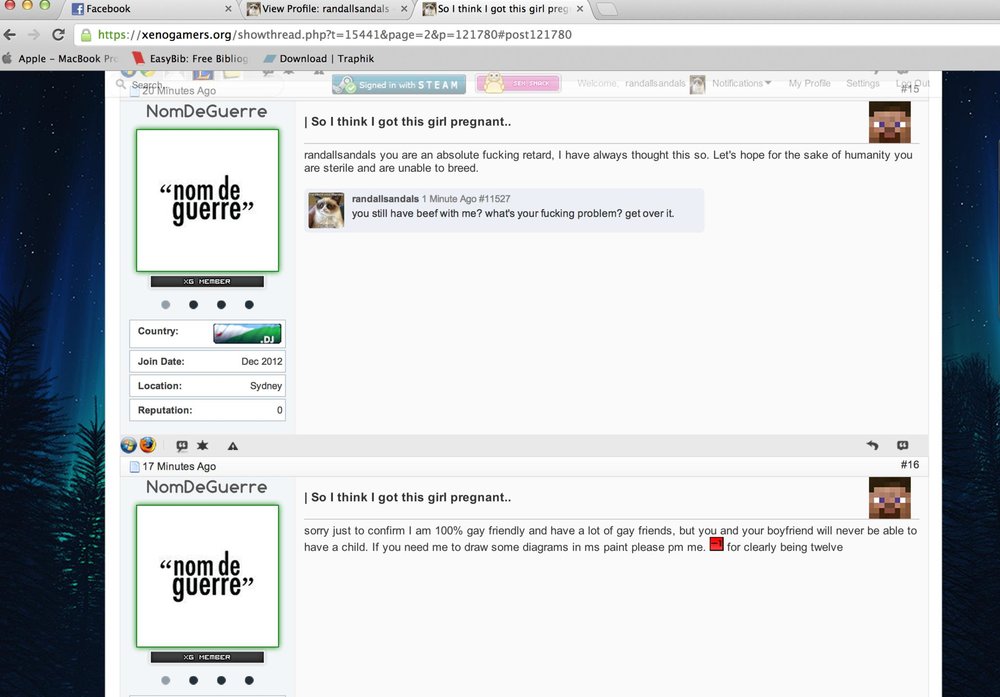This screenshot has width=1000, height=697.
Task: Switch to the Facebook tab
Action: click(x=152, y=9)
